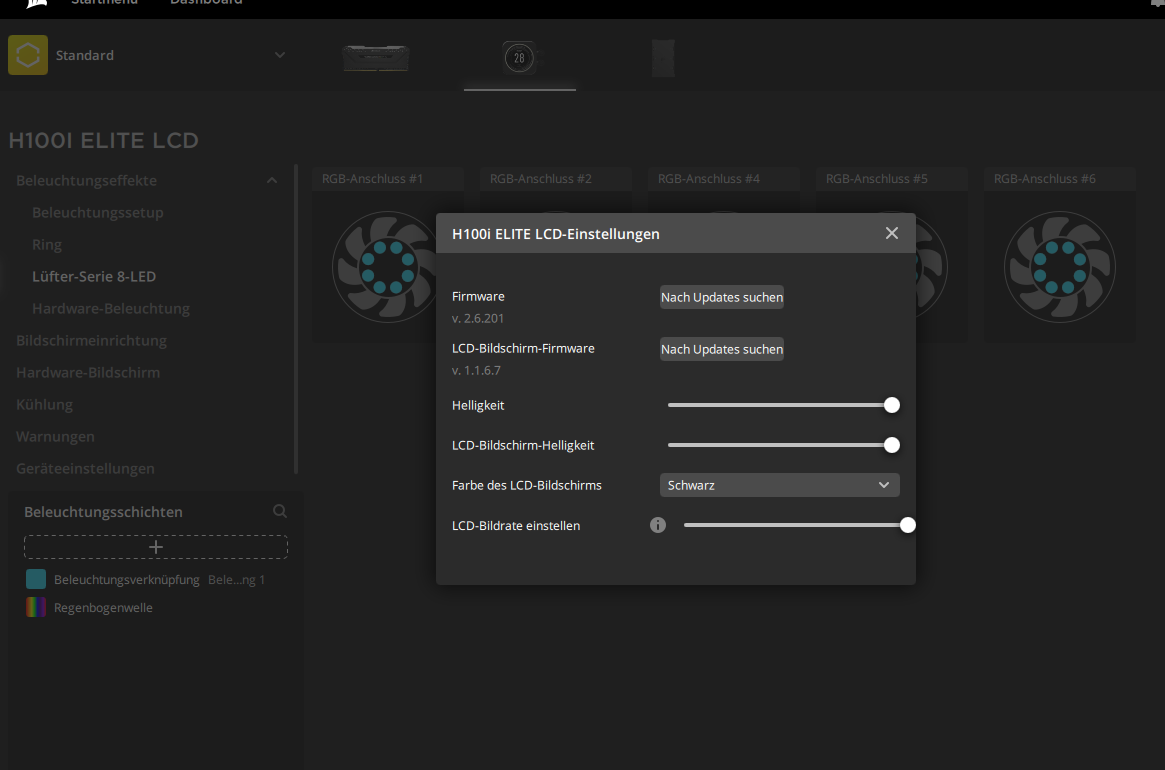Close the H100i ELITE LCD-Einstellungen dialog
The height and width of the screenshot is (770, 1165).
click(x=892, y=233)
